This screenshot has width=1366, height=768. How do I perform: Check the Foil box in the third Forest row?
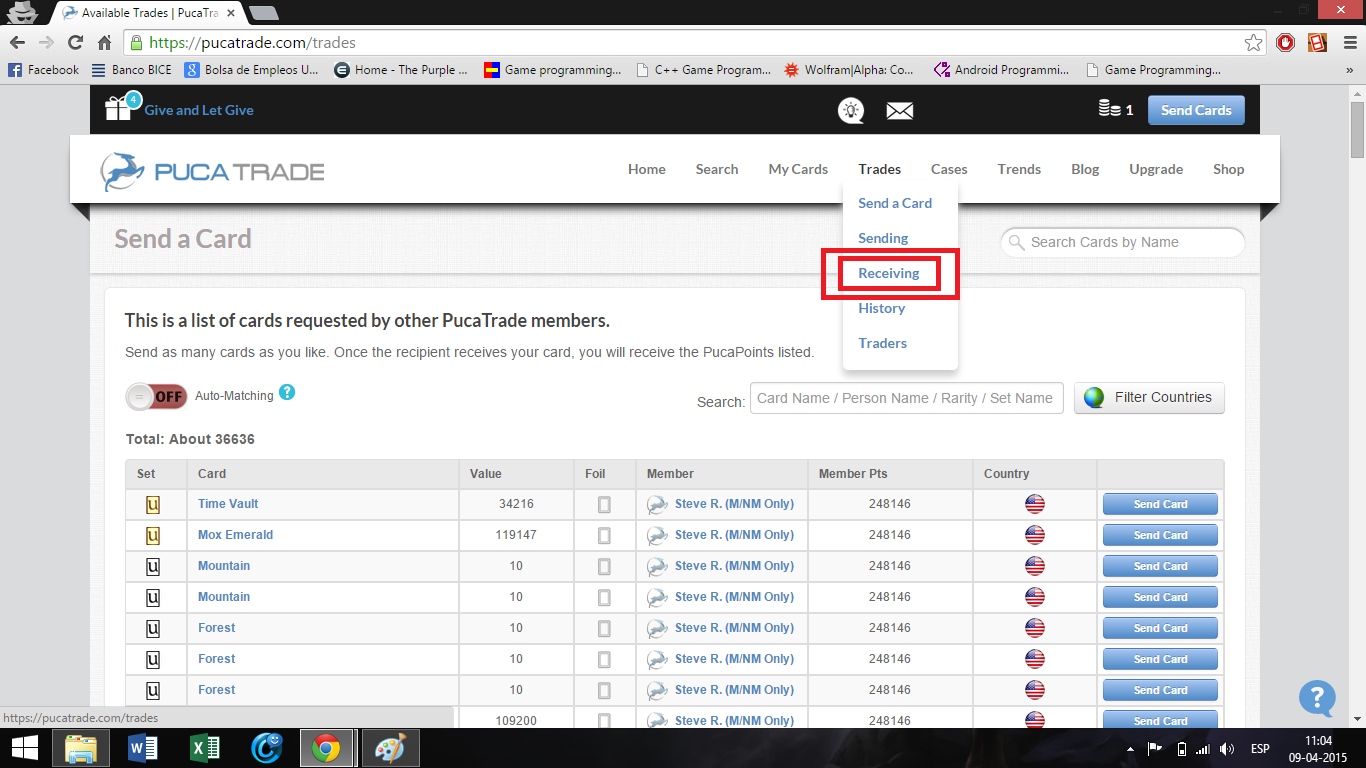click(604, 690)
